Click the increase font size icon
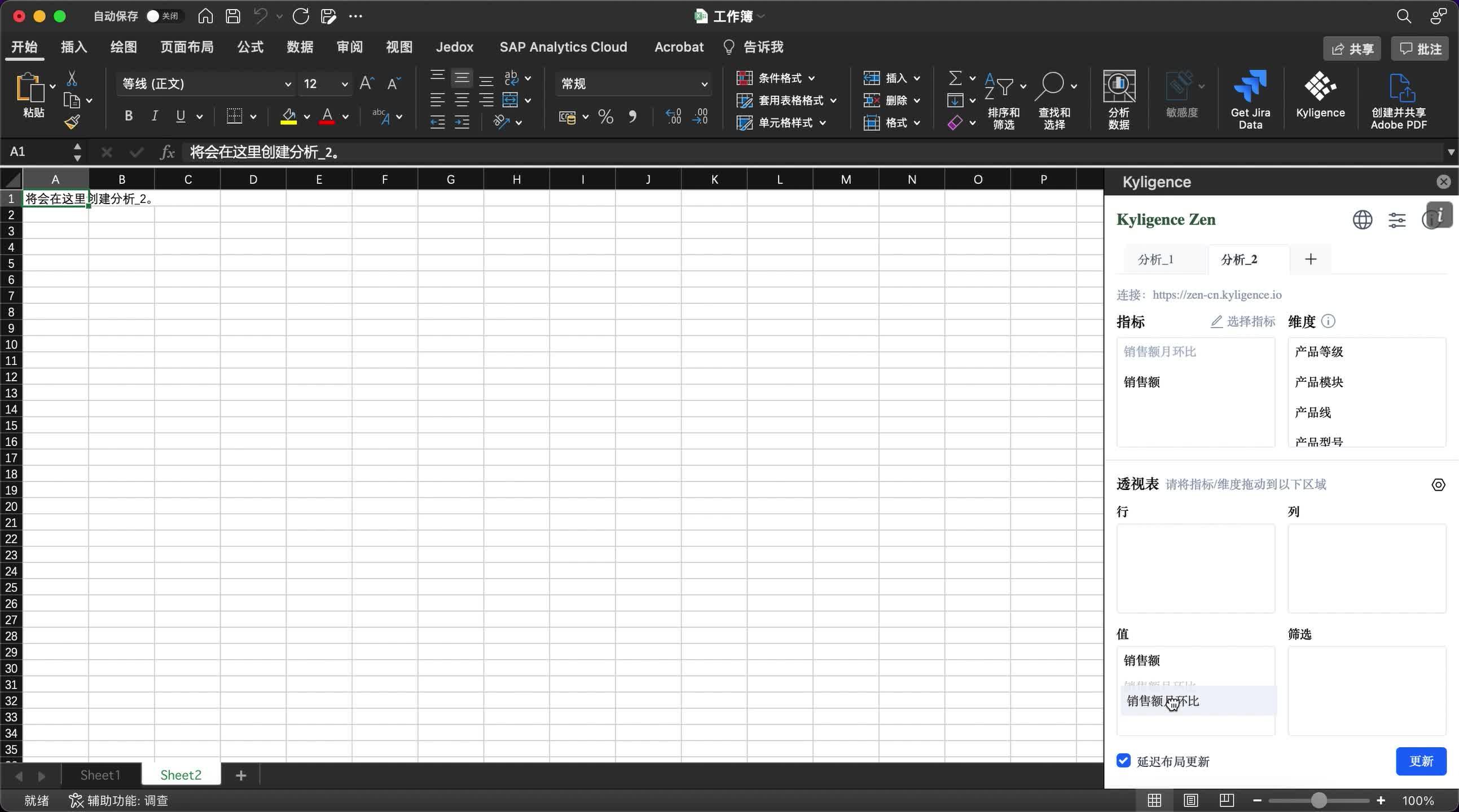The width and height of the screenshot is (1459, 812). pyautogui.click(x=367, y=84)
